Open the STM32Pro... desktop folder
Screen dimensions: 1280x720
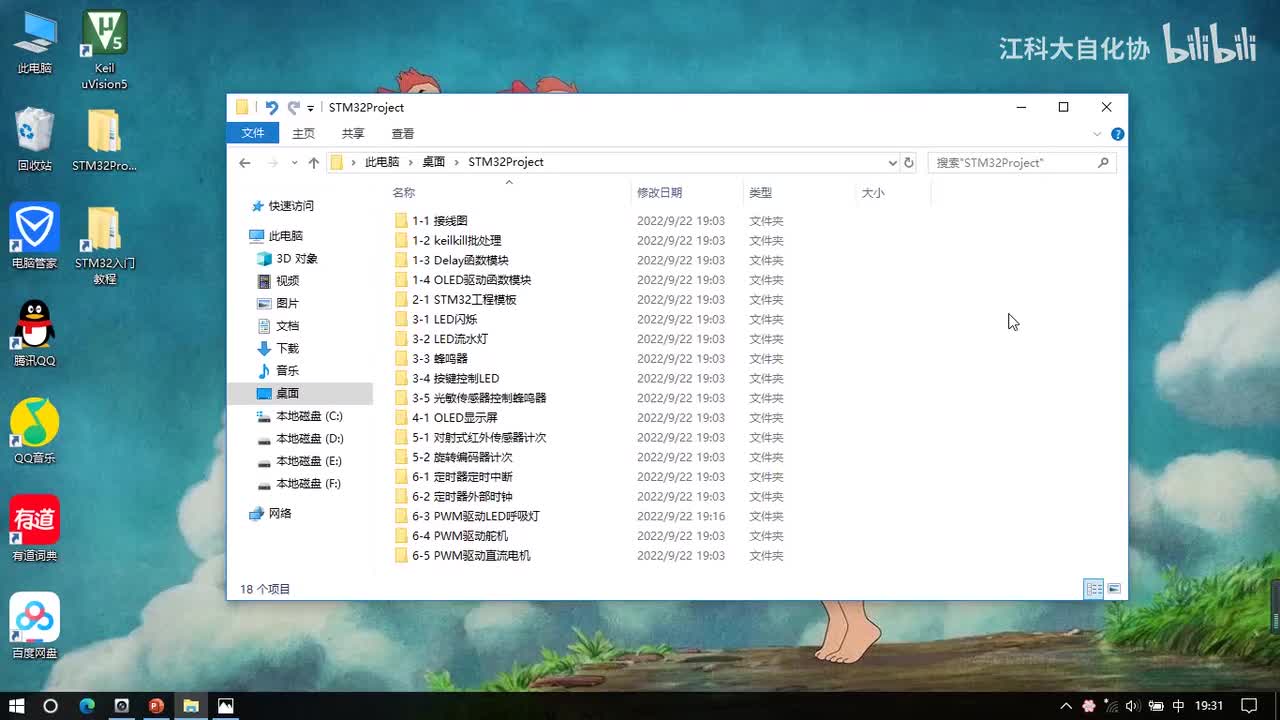pyautogui.click(x=104, y=139)
